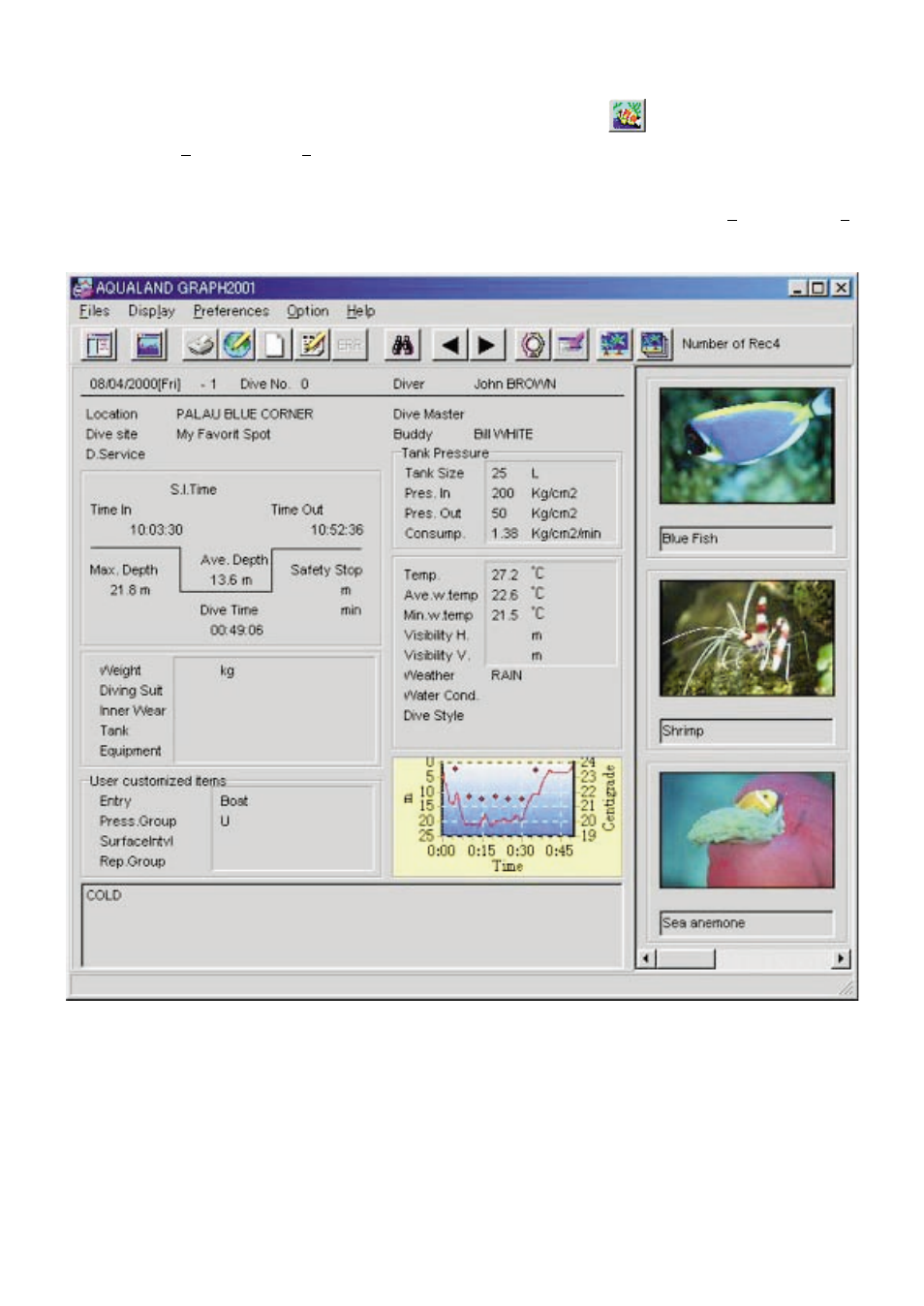Select the Blue Fish photo thumbnail
The height and width of the screenshot is (1306, 924).
(x=746, y=446)
